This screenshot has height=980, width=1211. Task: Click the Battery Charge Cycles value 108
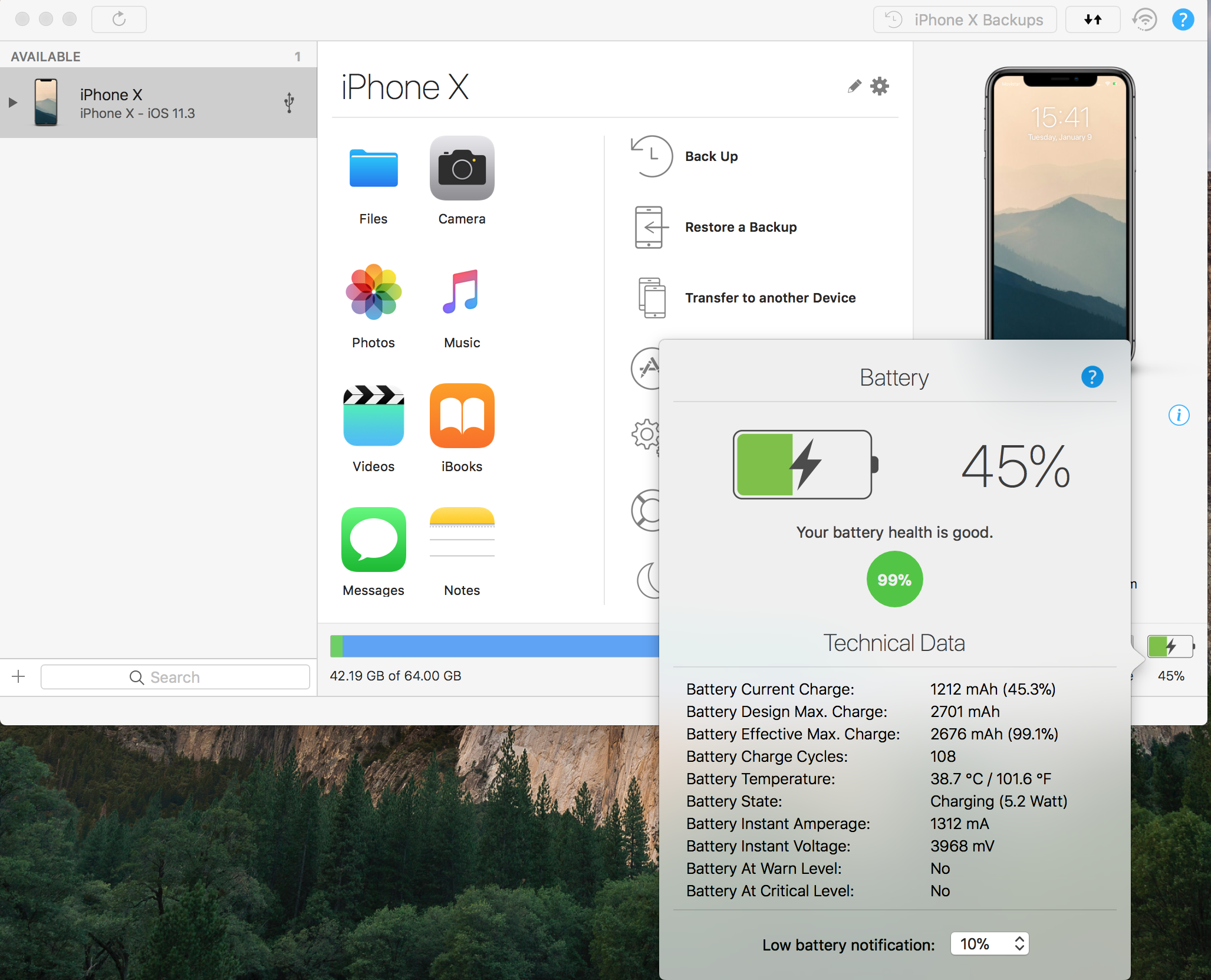(943, 756)
